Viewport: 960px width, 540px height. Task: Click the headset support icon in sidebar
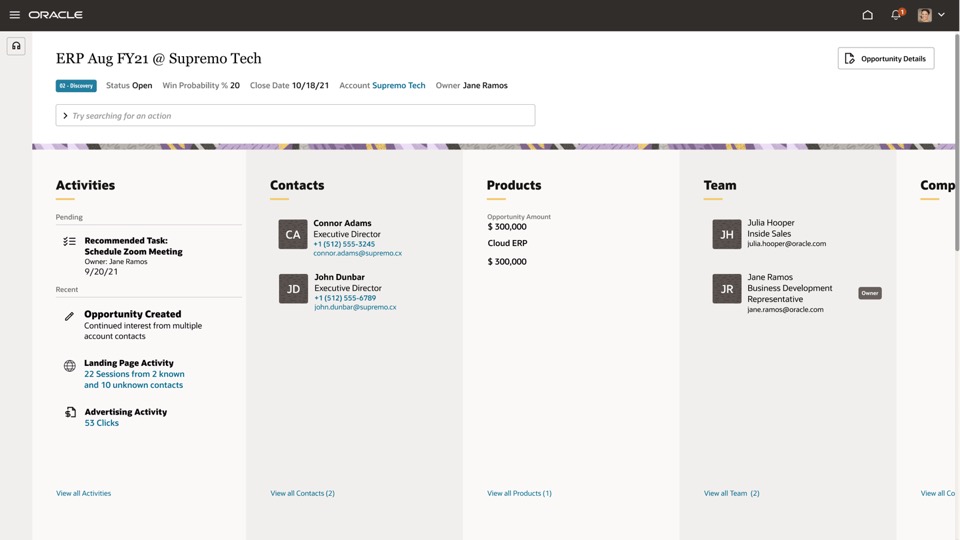click(x=16, y=46)
